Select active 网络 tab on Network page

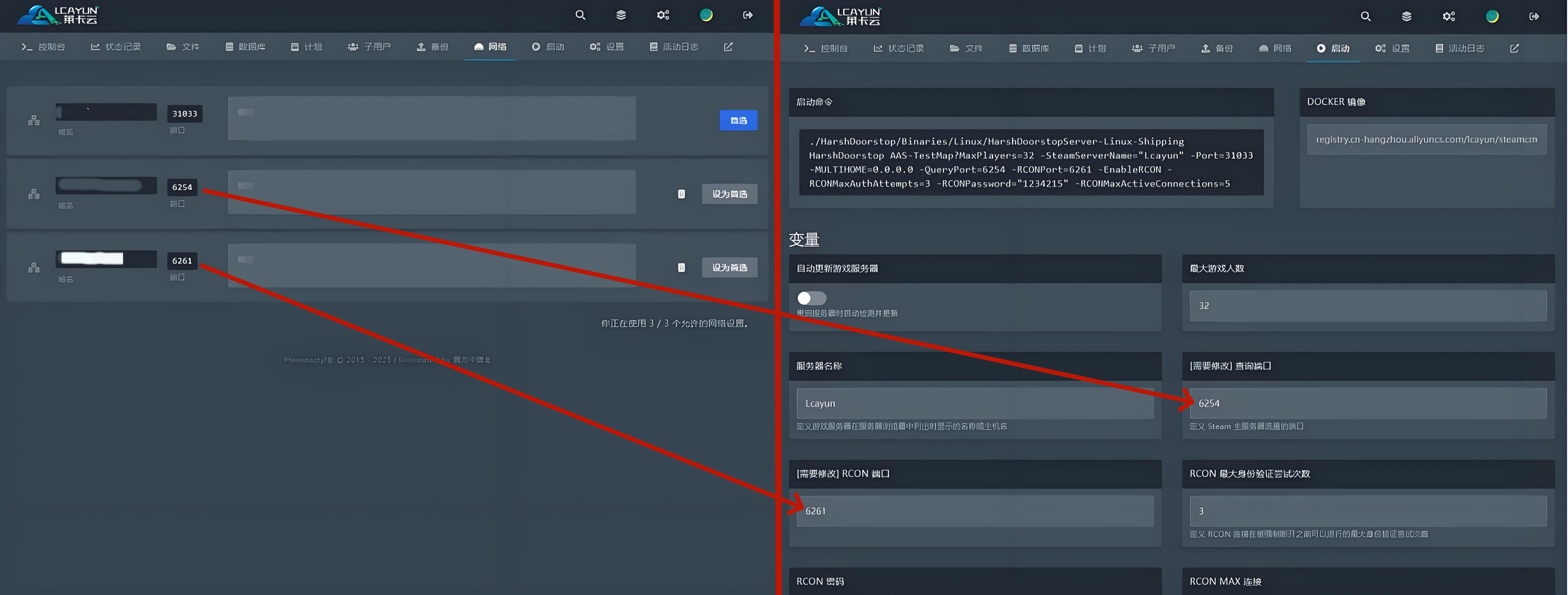[x=490, y=47]
